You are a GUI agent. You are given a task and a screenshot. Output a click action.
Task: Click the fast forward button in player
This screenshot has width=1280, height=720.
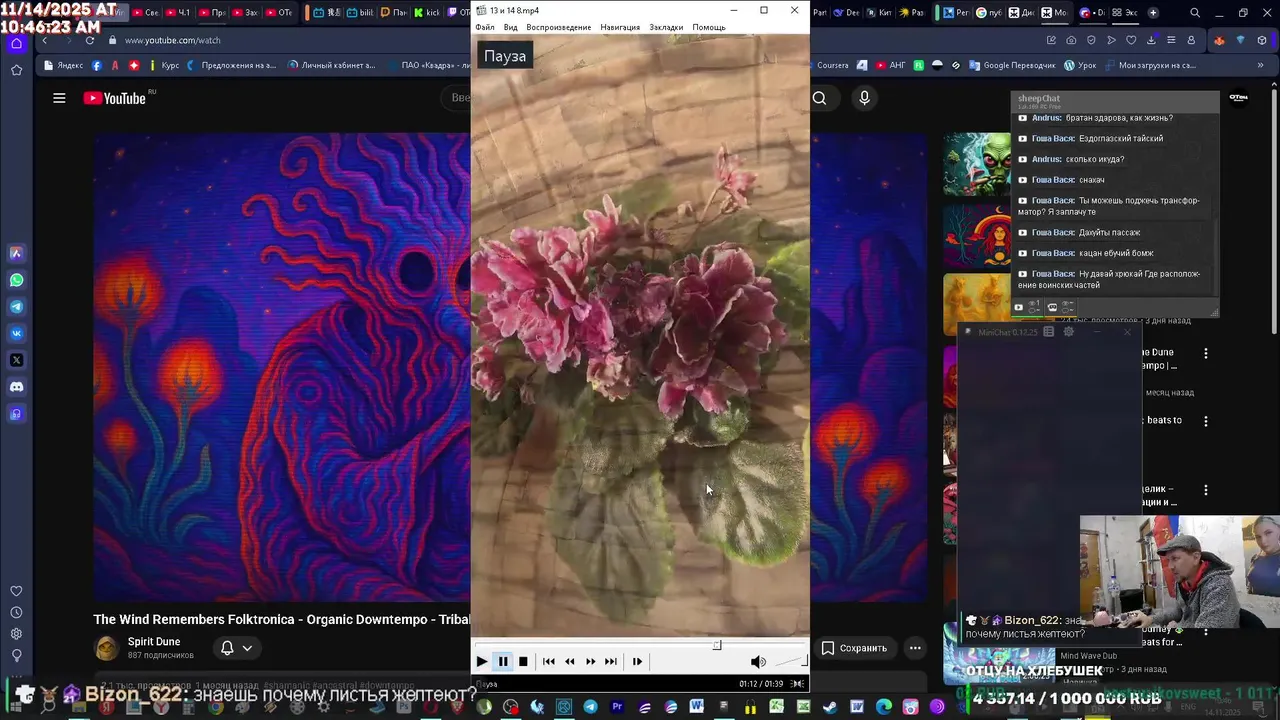pyautogui.click(x=590, y=662)
